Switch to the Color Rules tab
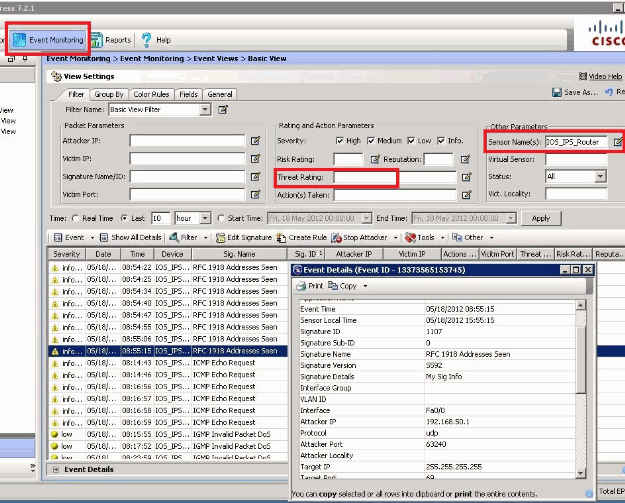The width and height of the screenshot is (625, 503). 151,94
